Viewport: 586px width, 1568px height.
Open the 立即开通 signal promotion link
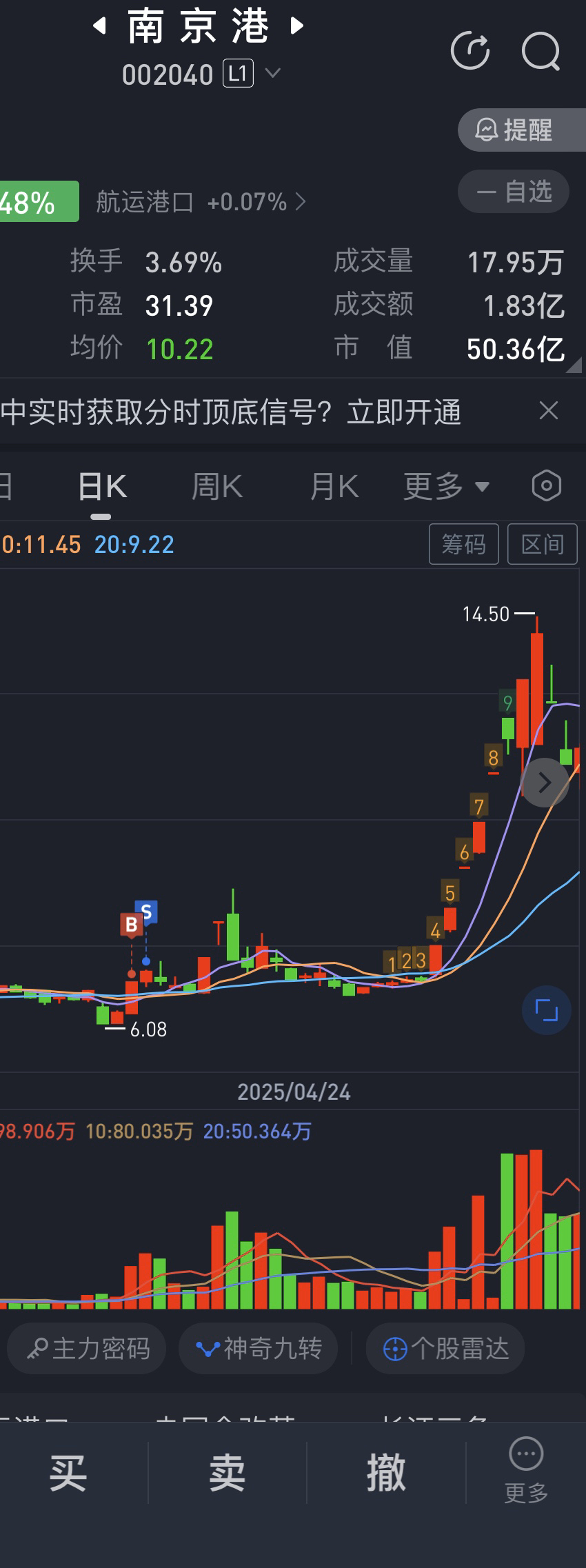pos(404,412)
